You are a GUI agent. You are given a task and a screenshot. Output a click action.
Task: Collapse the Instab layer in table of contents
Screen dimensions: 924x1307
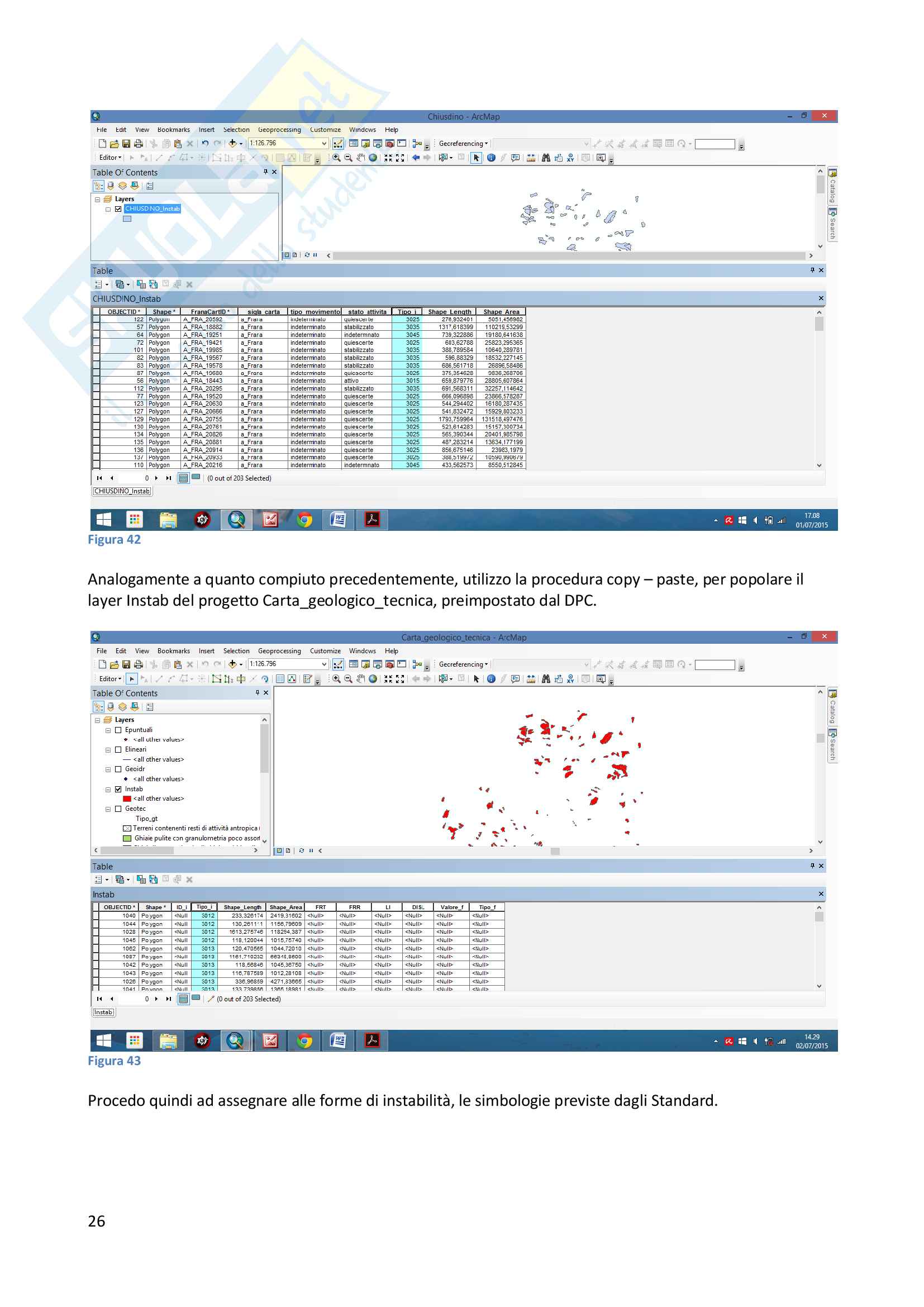coord(108,790)
